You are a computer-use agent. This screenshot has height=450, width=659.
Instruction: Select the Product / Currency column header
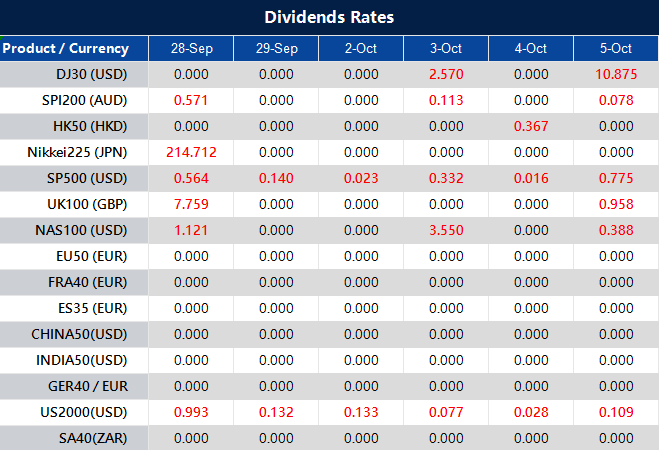pos(66,48)
